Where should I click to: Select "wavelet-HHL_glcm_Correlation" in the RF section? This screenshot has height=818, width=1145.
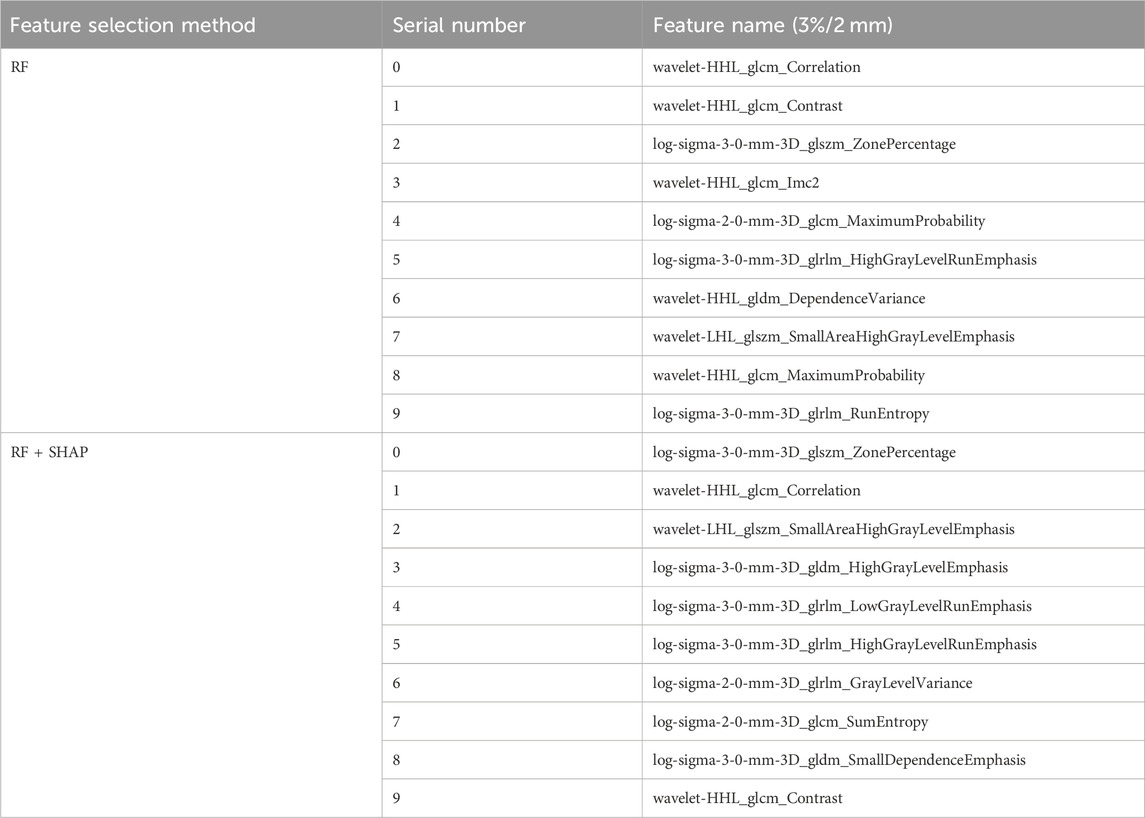757,67
